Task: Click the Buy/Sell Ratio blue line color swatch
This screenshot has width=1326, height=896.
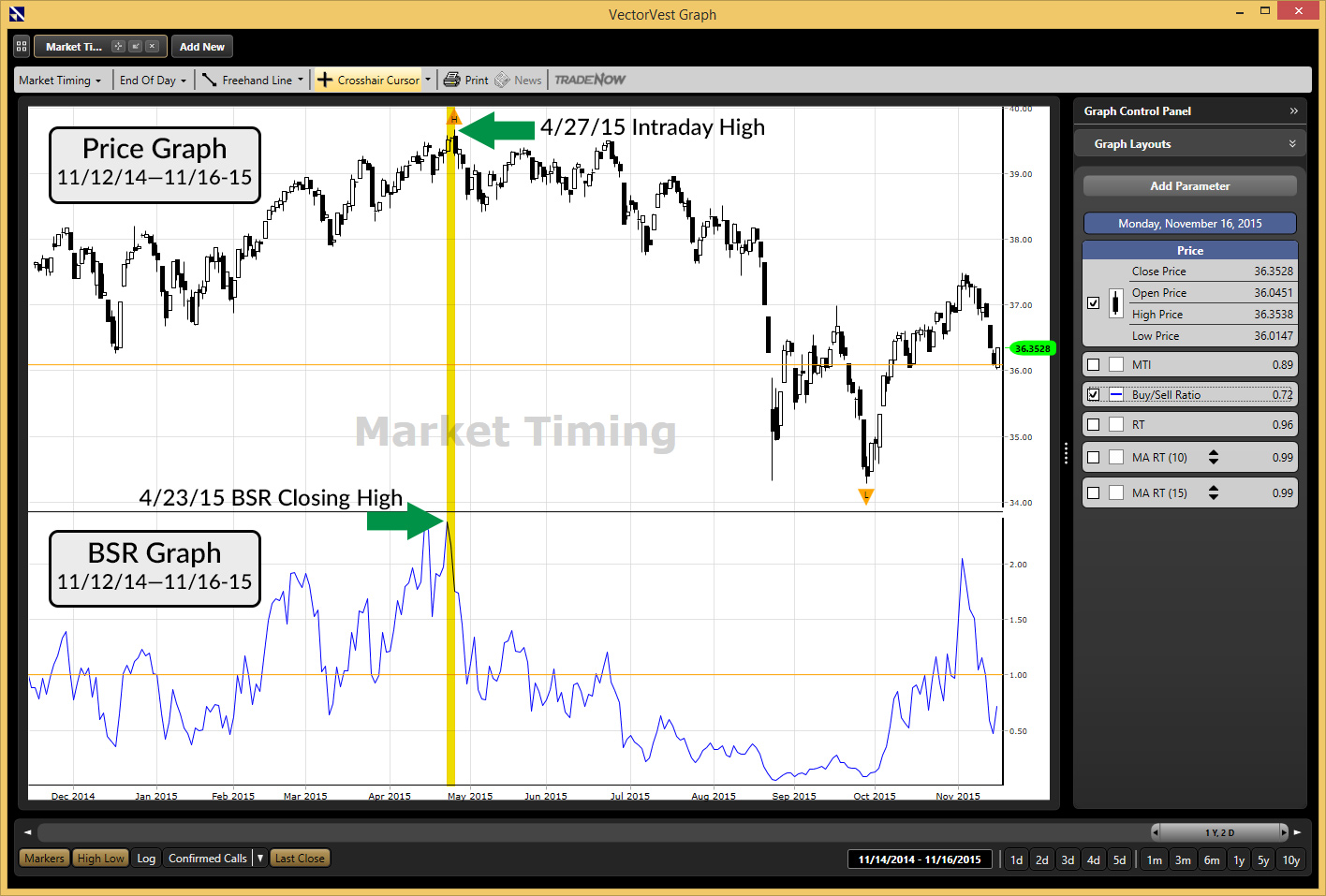Action: (1116, 394)
